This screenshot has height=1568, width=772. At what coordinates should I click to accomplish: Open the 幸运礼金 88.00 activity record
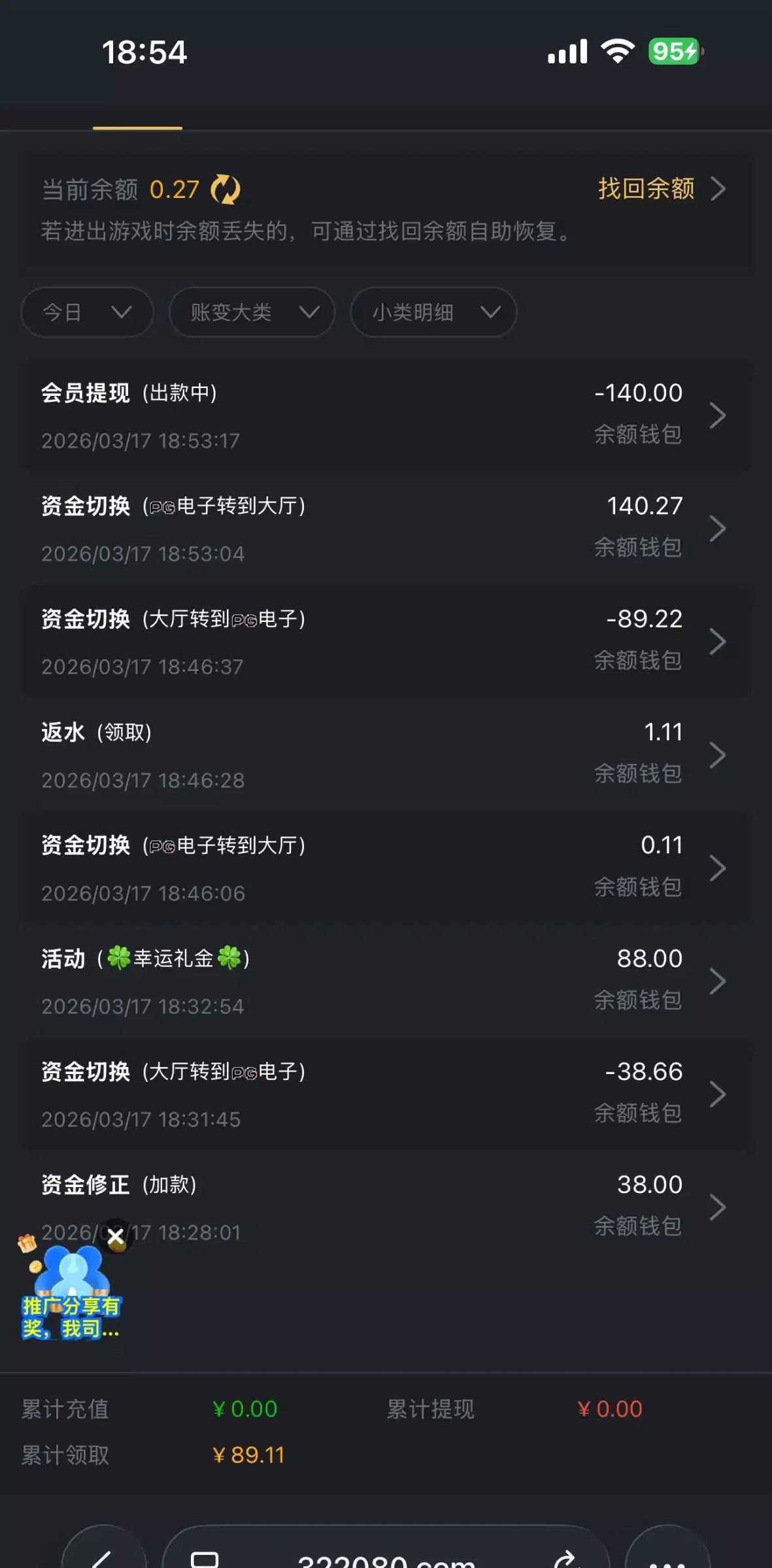[x=386, y=981]
